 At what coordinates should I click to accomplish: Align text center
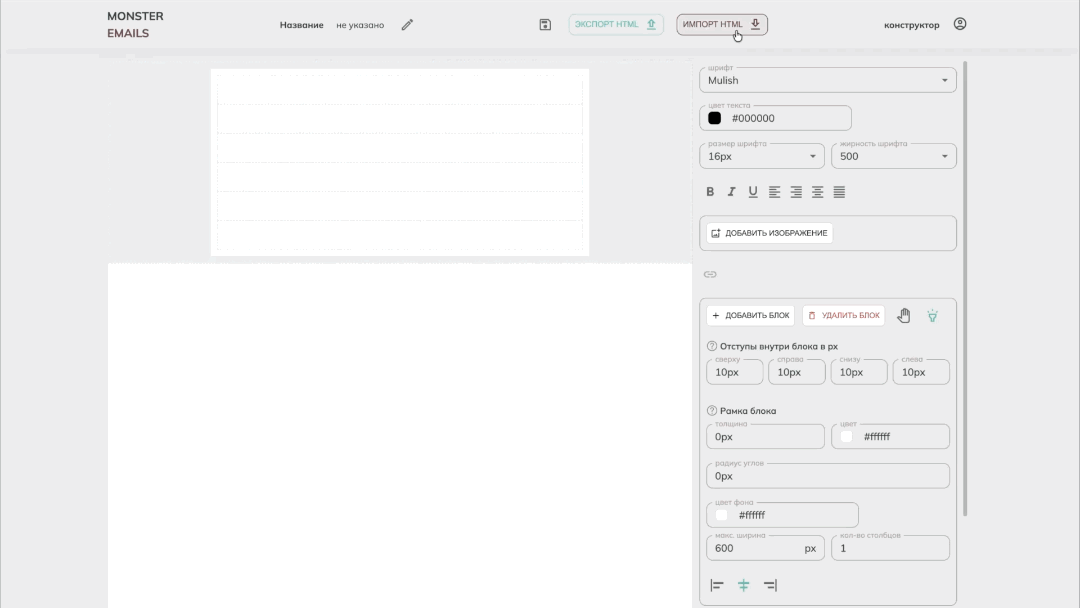(x=818, y=192)
